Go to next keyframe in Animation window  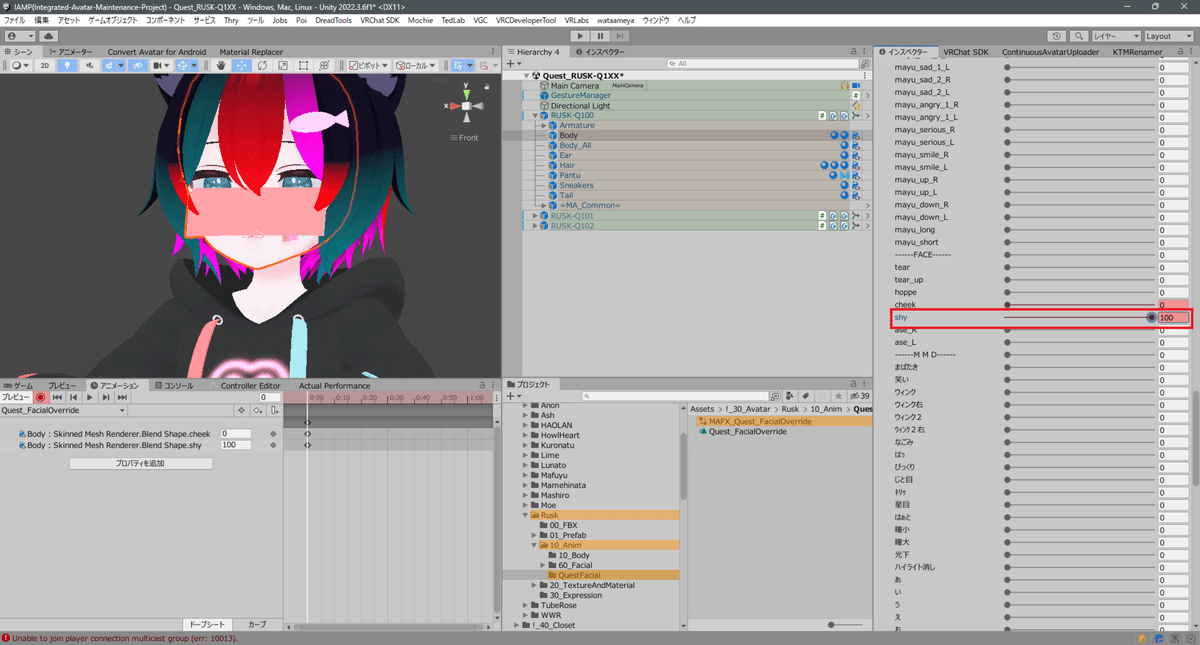[105, 397]
